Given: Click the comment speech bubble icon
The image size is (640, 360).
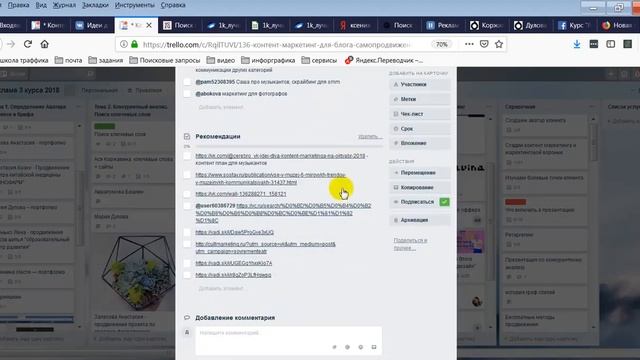Looking at the screenshot, I should [x=187, y=318].
